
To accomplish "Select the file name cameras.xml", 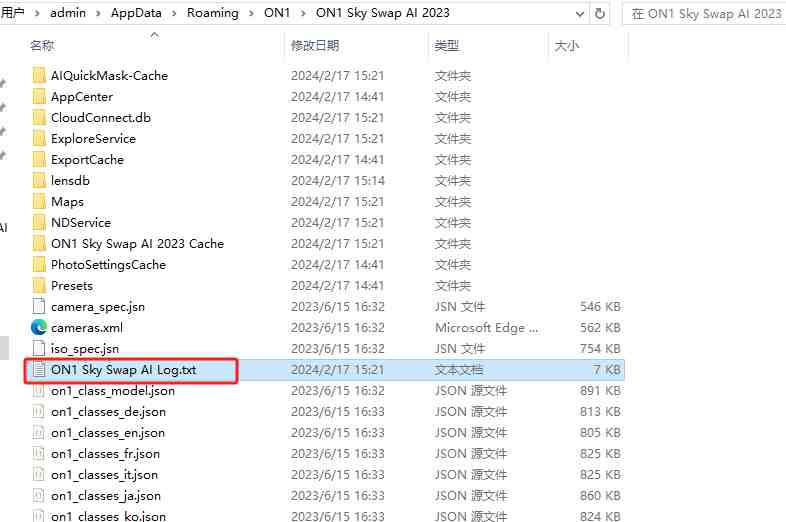I will (87, 328).
